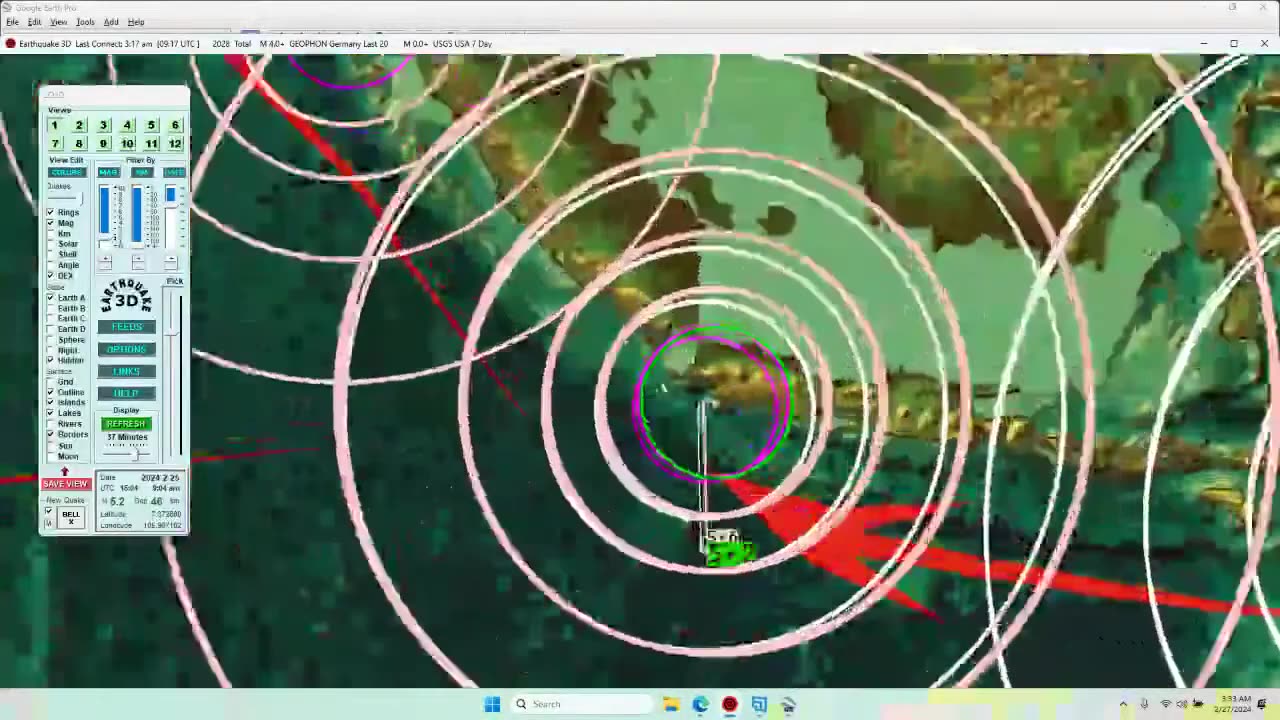
Task: Select view preset 8
Action: click(79, 144)
